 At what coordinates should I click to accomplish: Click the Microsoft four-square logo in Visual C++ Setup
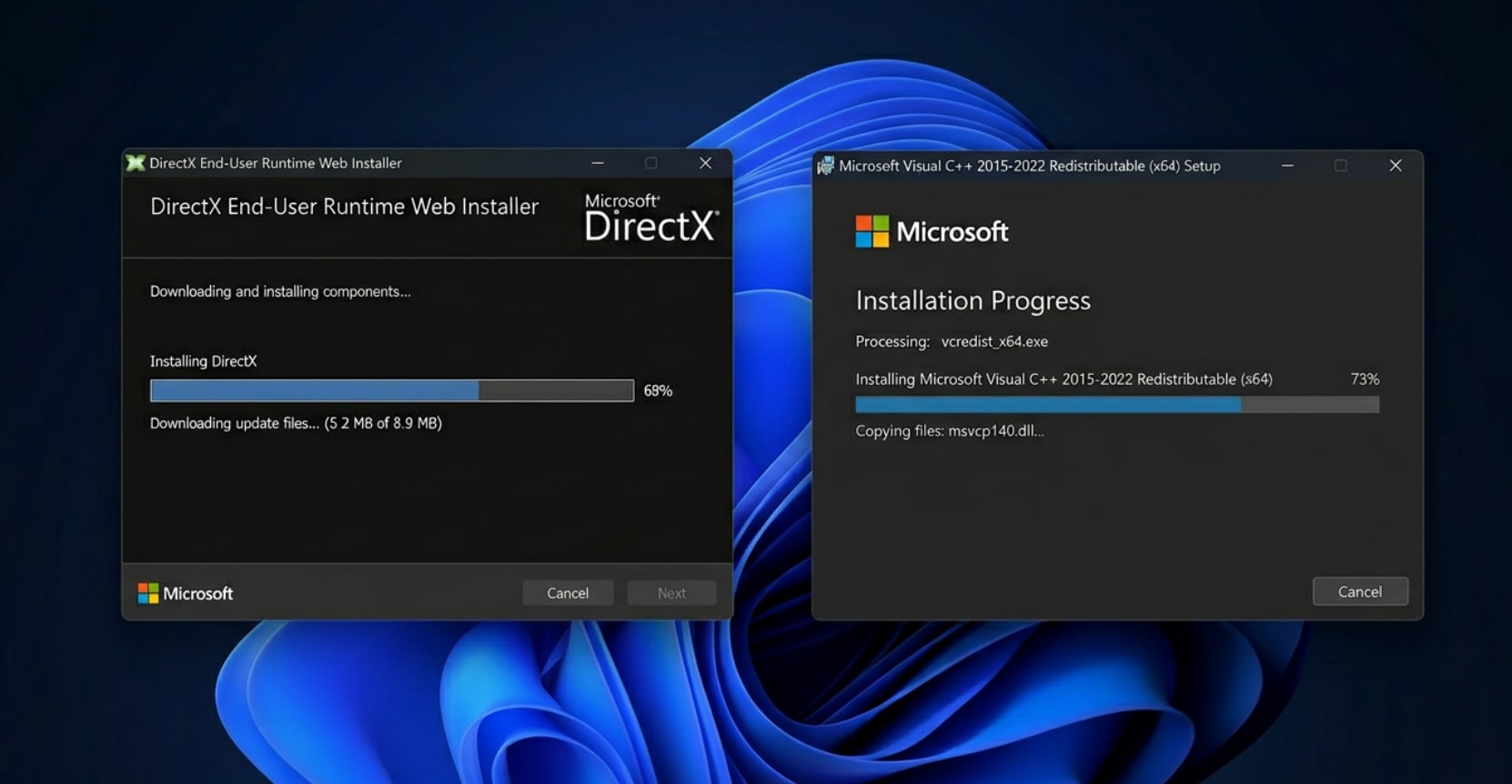(x=872, y=231)
